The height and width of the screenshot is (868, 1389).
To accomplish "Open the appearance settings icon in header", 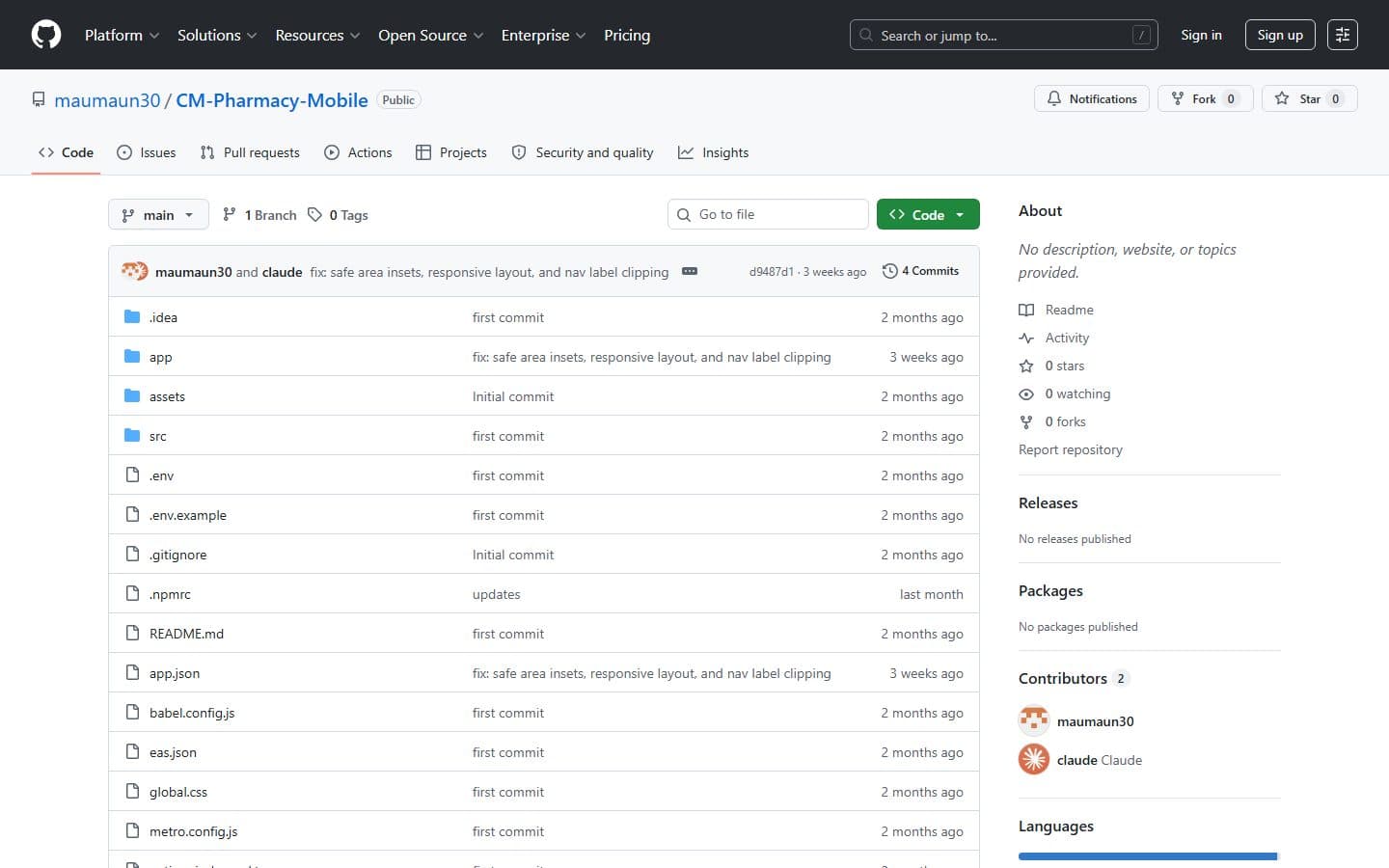I will 1343,35.
